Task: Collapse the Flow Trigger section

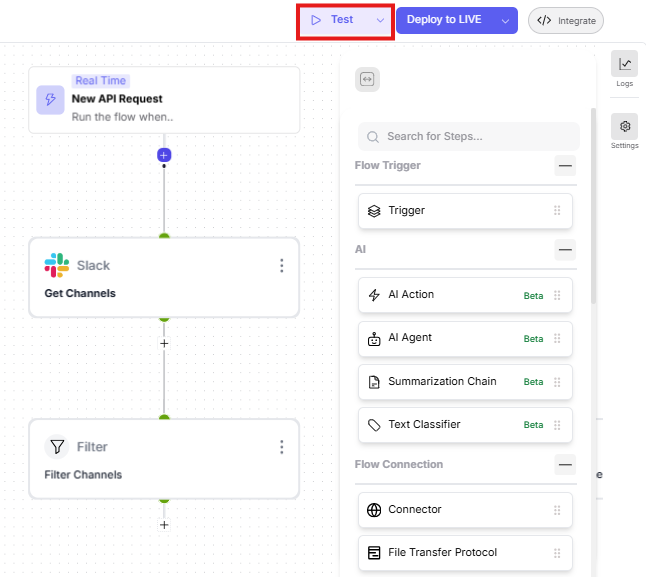Action: (565, 166)
